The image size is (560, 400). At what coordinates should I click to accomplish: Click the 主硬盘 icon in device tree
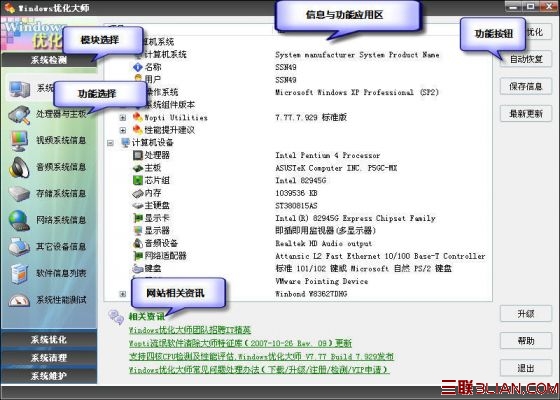pyautogui.click(x=138, y=206)
